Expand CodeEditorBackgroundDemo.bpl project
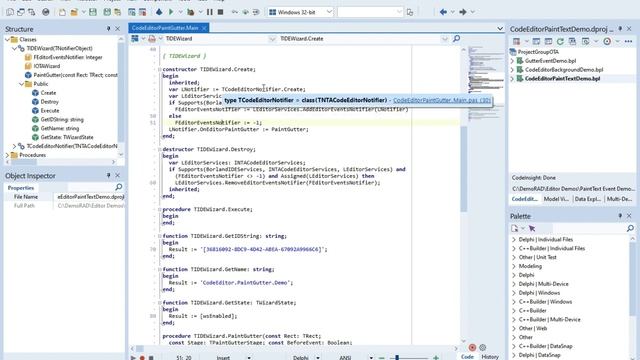640x360 pixels. tap(512, 70)
